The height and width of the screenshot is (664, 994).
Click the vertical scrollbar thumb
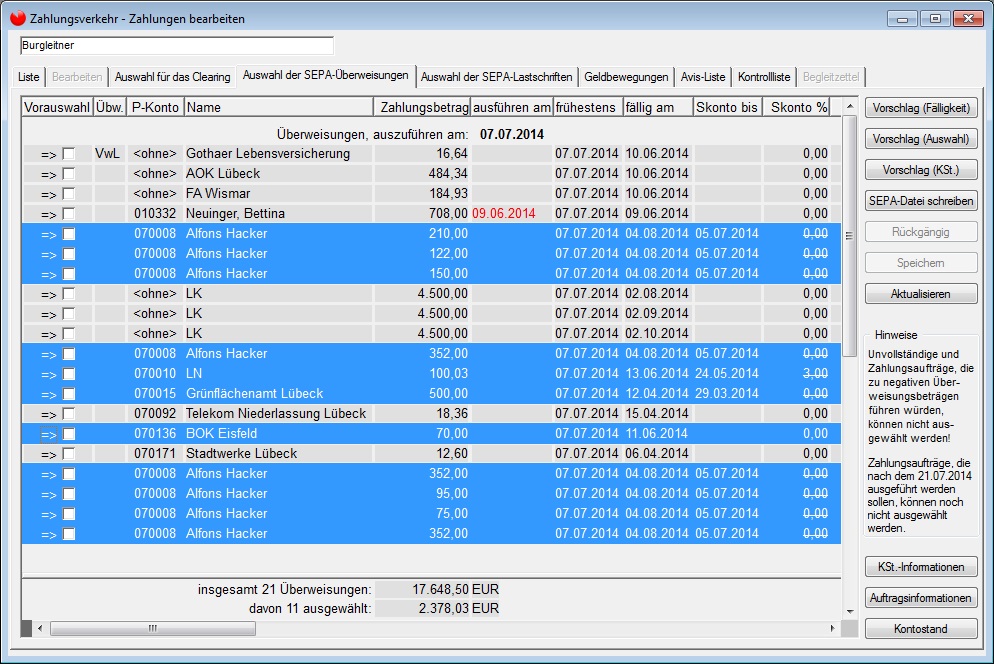click(x=849, y=236)
